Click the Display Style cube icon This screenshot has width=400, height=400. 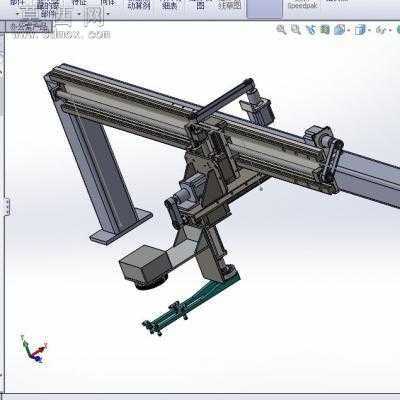pyautogui.click(x=360, y=30)
